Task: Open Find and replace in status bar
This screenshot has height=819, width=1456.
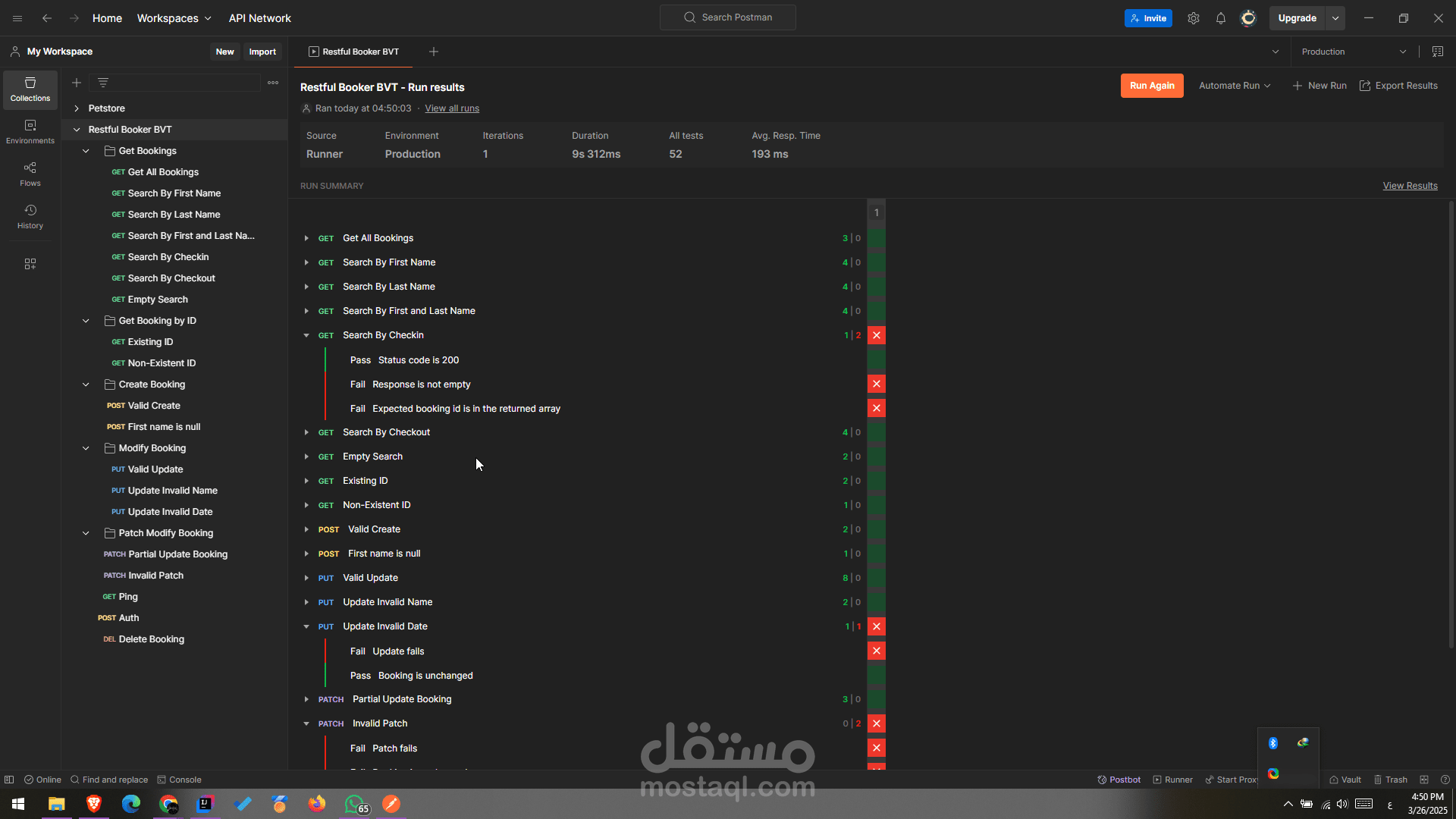Action: [109, 780]
